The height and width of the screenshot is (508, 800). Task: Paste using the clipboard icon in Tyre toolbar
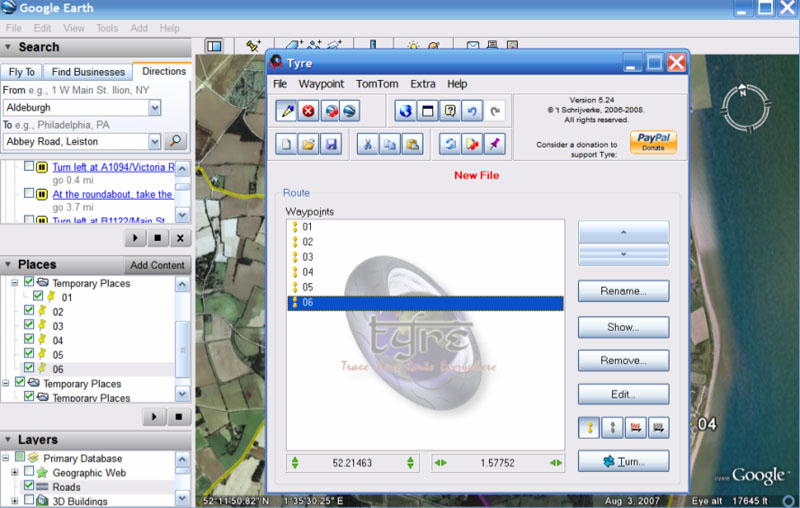(412, 144)
